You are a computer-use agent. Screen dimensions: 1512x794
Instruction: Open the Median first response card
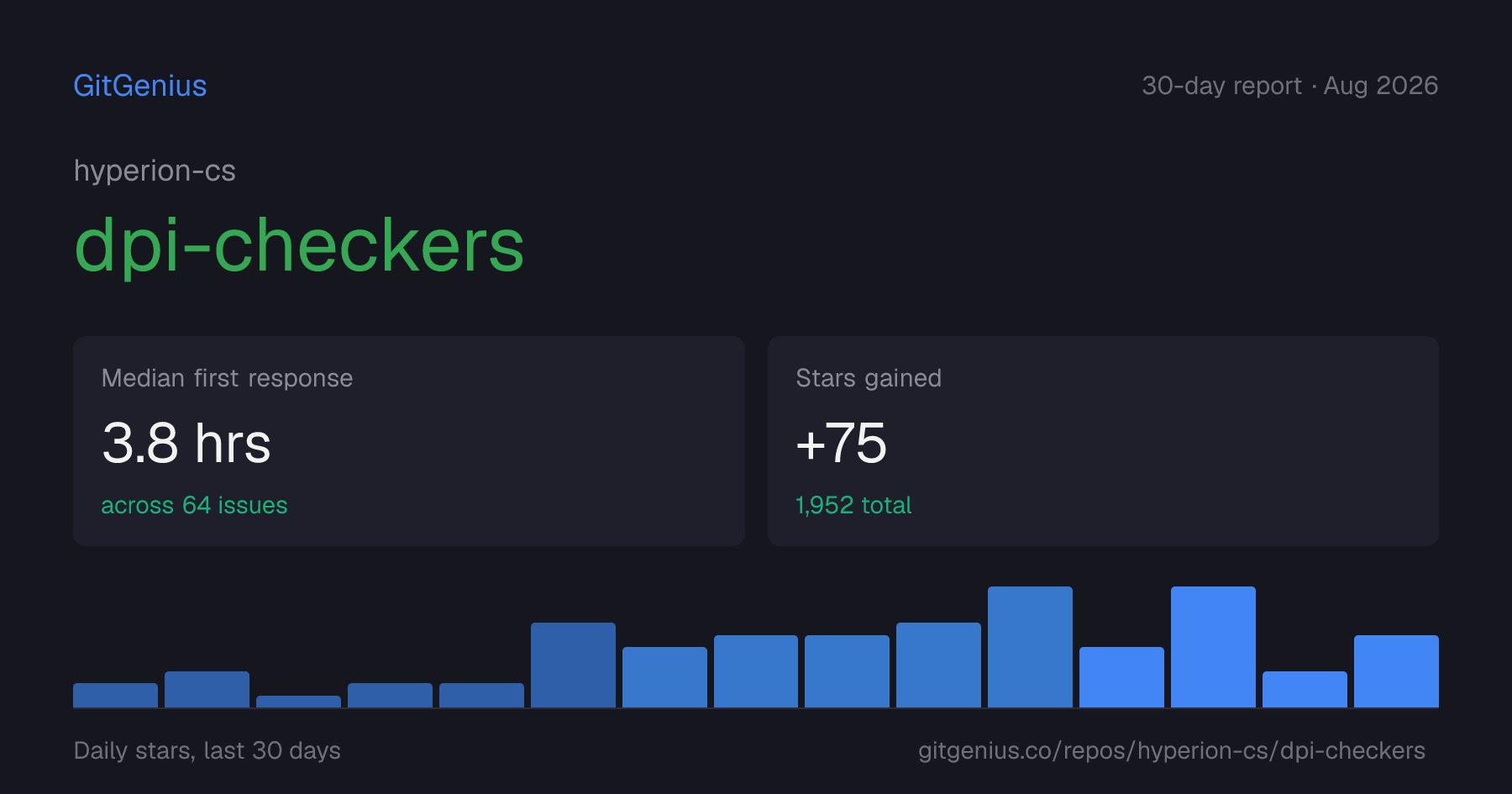[409, 441]
